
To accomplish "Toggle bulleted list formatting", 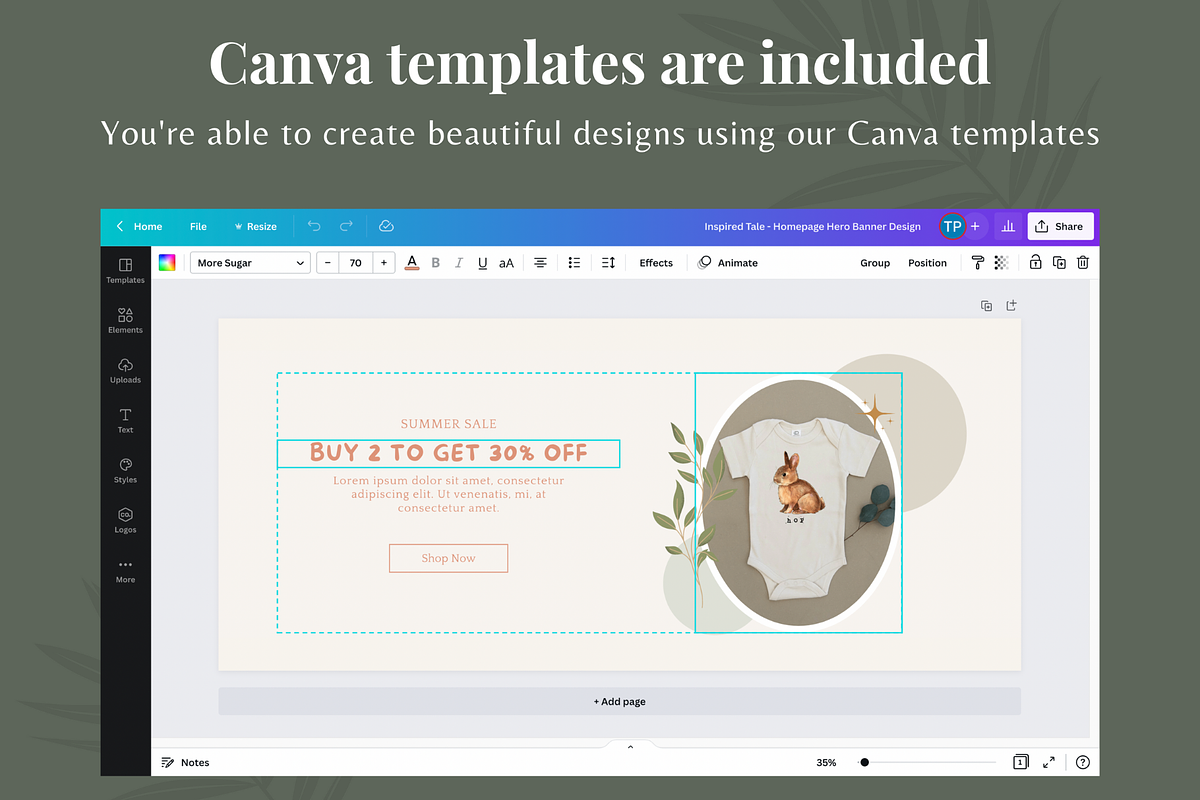I will (x=574, y=263).
